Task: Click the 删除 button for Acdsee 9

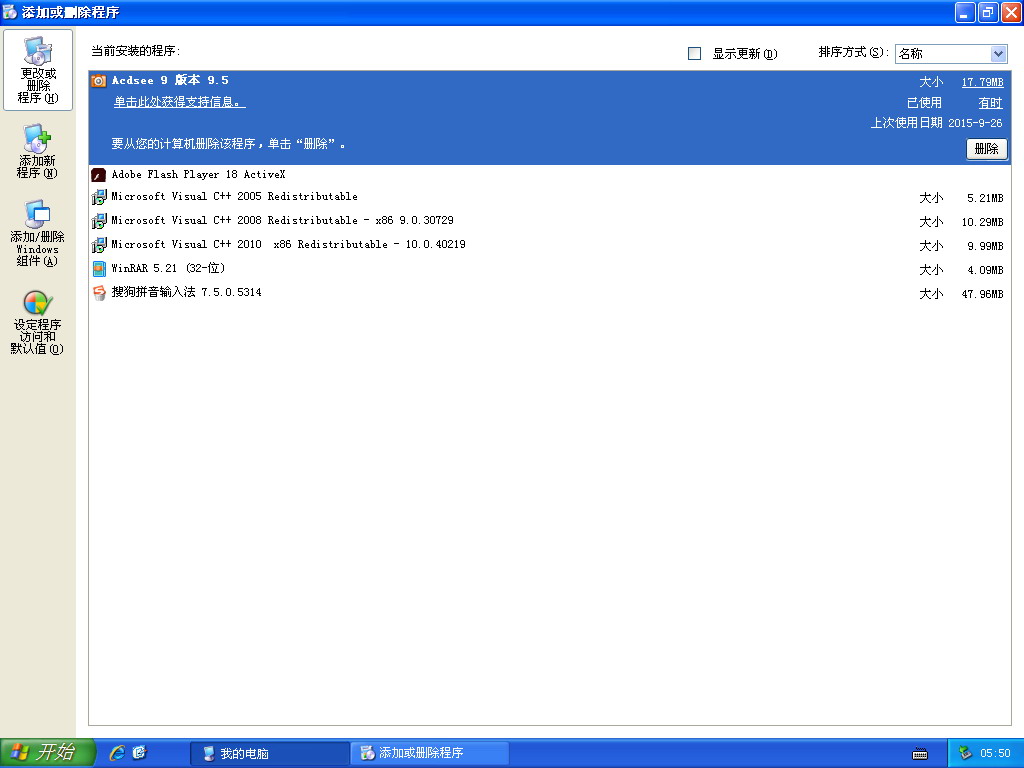Action: click(x=986, y=149)
